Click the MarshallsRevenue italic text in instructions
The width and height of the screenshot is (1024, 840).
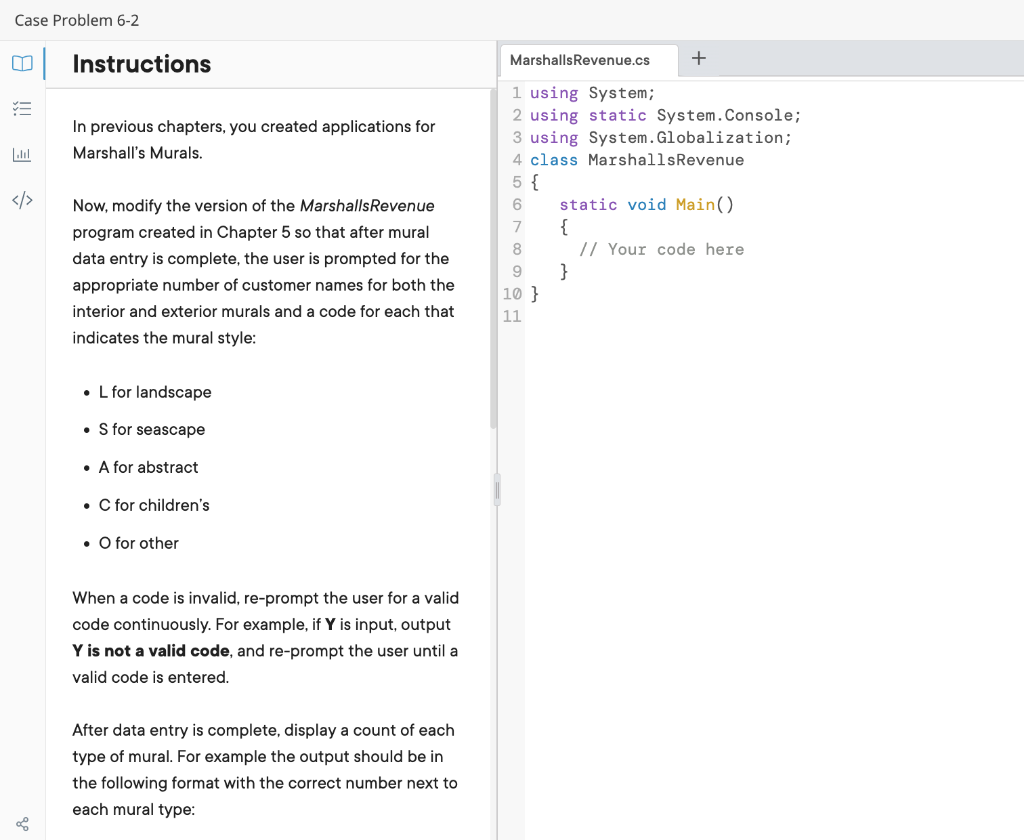[x=367, y=205]
